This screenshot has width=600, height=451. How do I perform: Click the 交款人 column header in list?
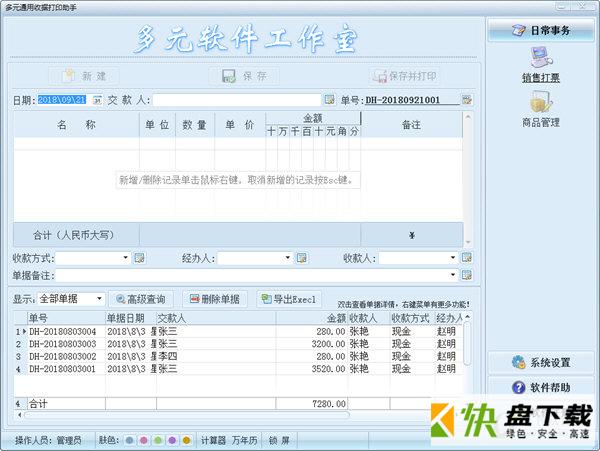(x=216, y=318)
